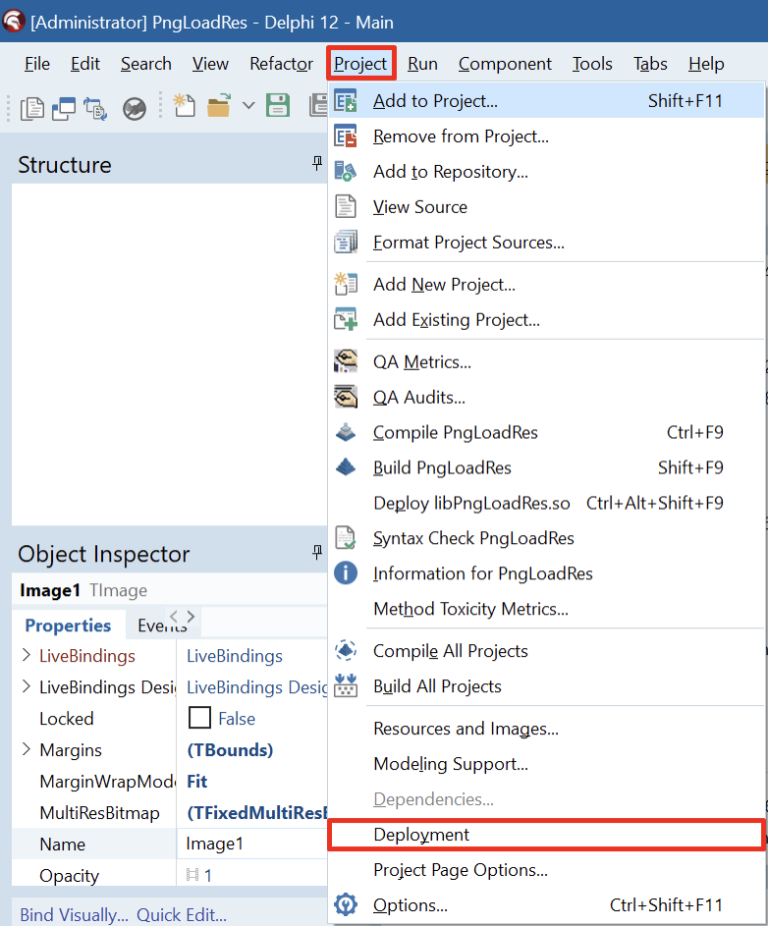Click the View Unit toolbar icon

[x=31, y=107]
